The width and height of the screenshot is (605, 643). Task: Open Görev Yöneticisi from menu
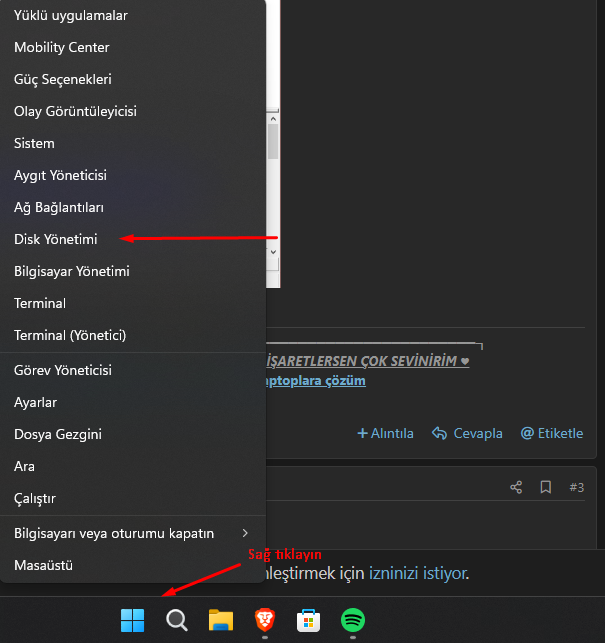tap(133, 370)
